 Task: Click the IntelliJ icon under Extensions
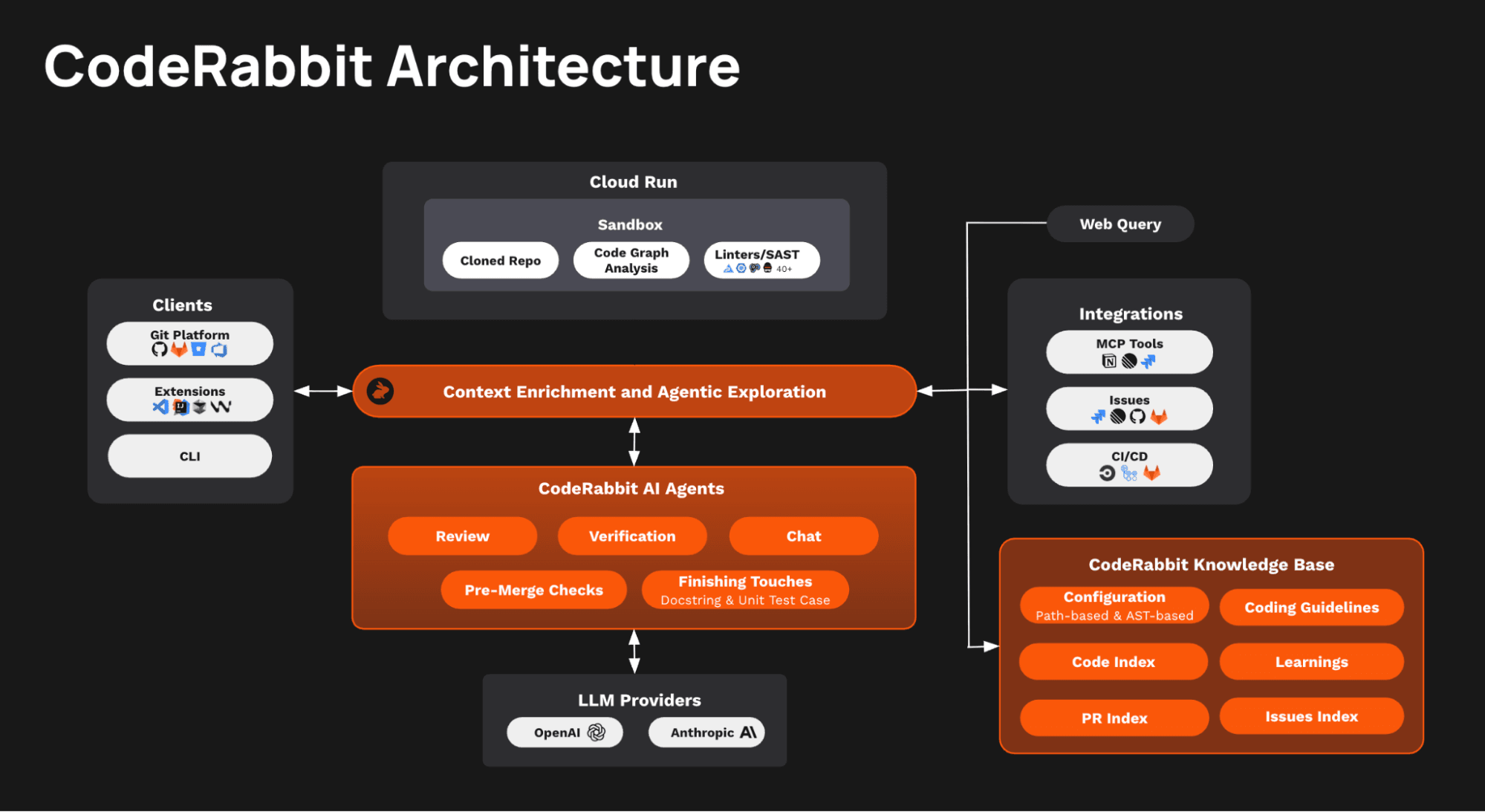click(181, 406)
